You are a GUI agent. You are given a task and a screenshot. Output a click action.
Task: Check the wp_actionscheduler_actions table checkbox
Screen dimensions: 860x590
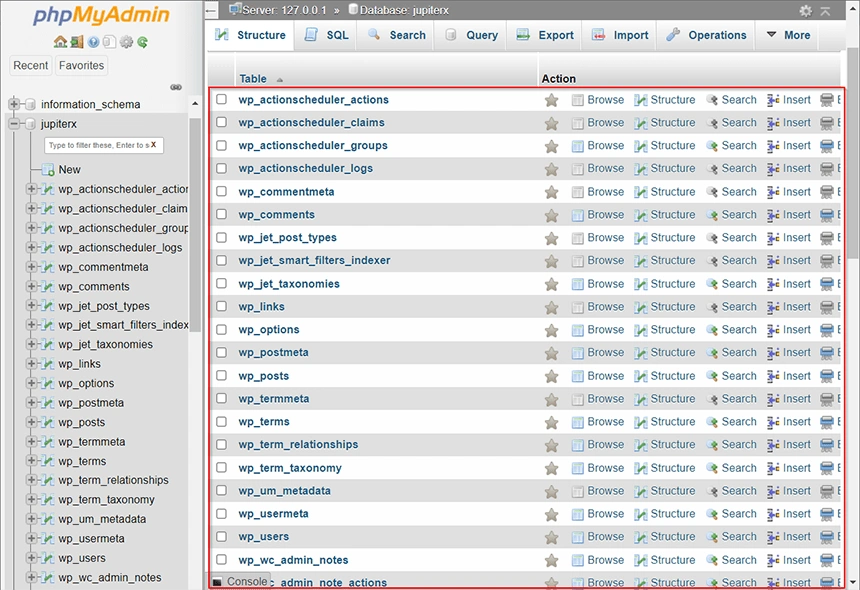pyautogui.click(x=222, y=100)
